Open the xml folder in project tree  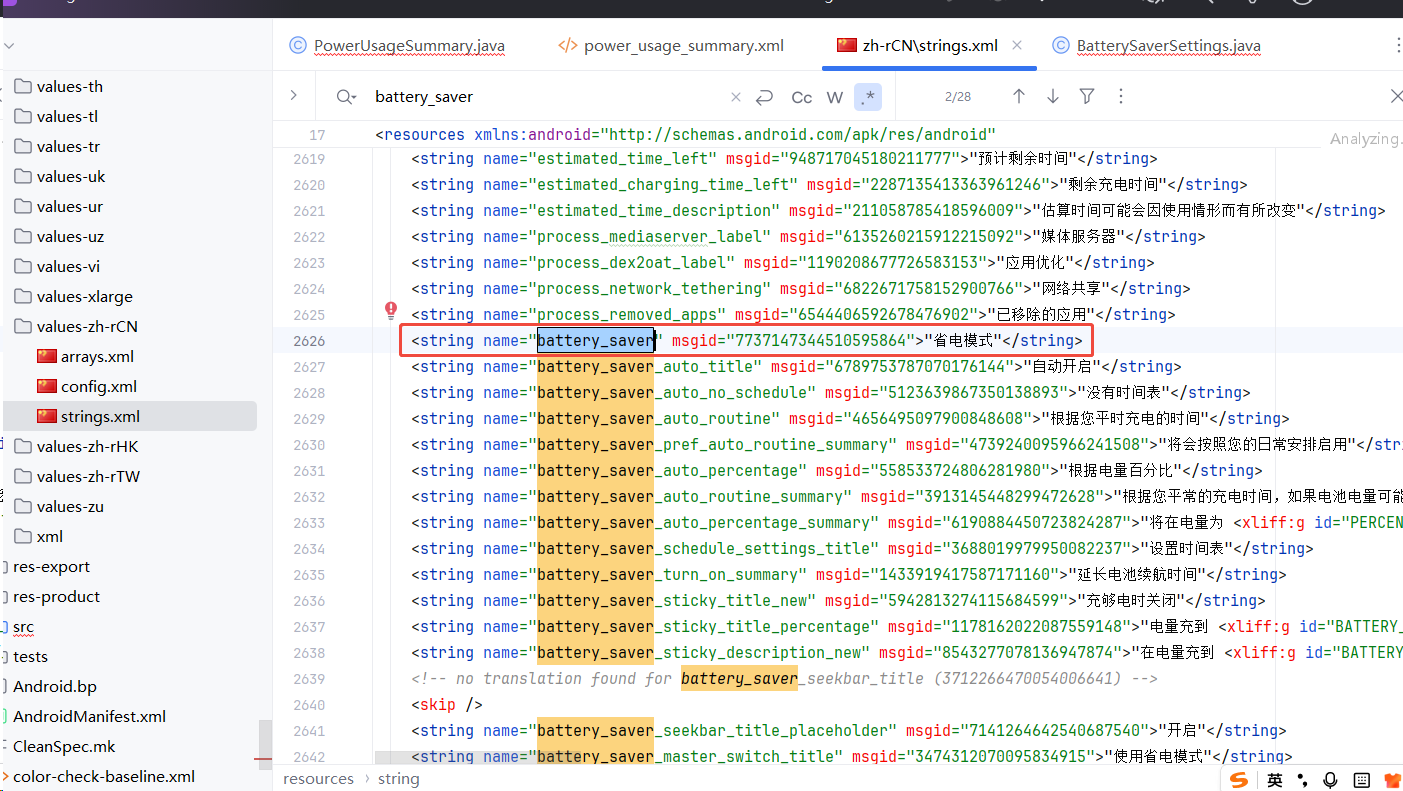[39, 537]
